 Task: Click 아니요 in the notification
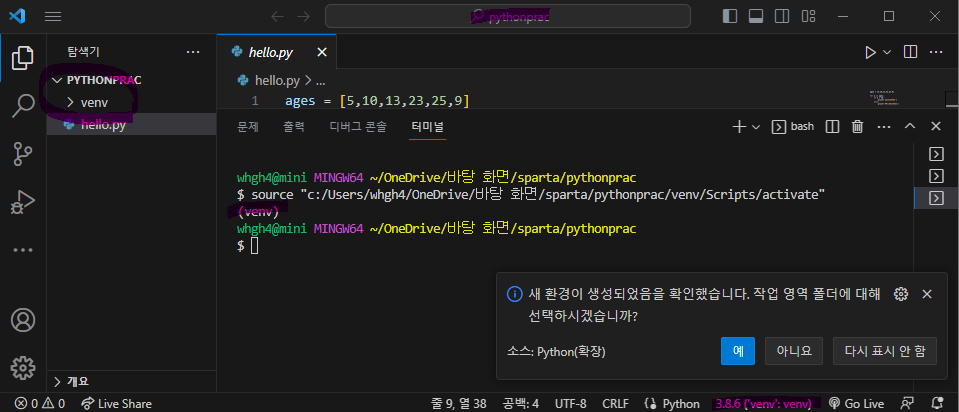click(x=794, y=351)
